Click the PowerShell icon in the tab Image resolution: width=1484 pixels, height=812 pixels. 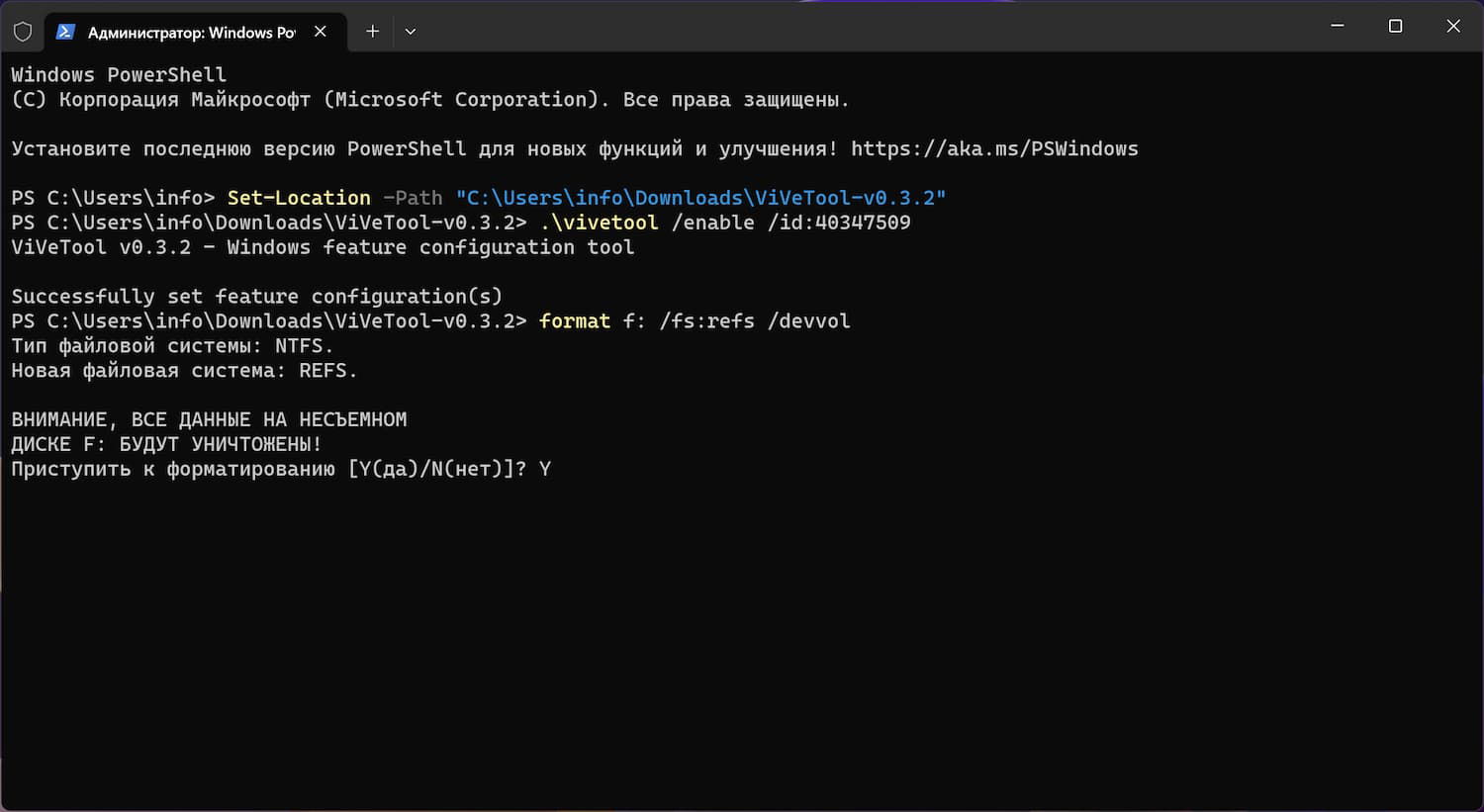(65, 32)
